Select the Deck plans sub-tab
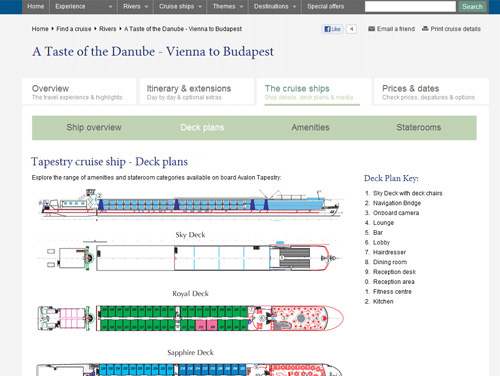Image resolution: width=500 pixels, height=376 pixels. point(202,128)
